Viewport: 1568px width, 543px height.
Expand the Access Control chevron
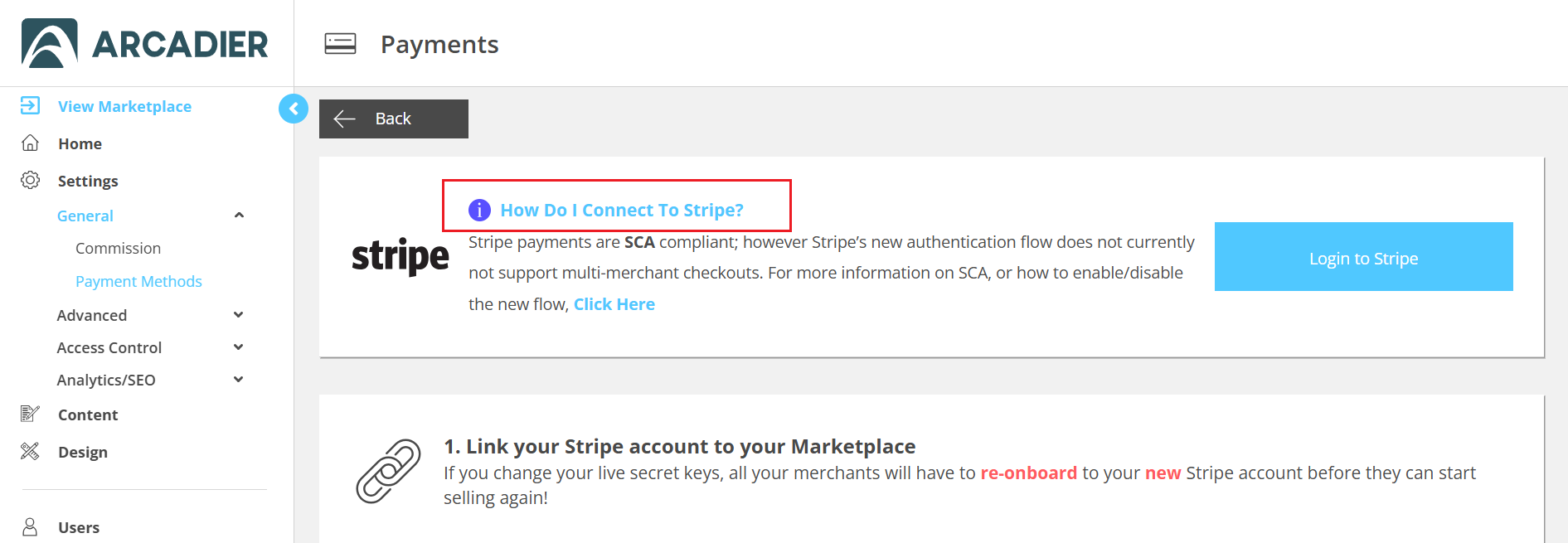click(x=239, y=347)
